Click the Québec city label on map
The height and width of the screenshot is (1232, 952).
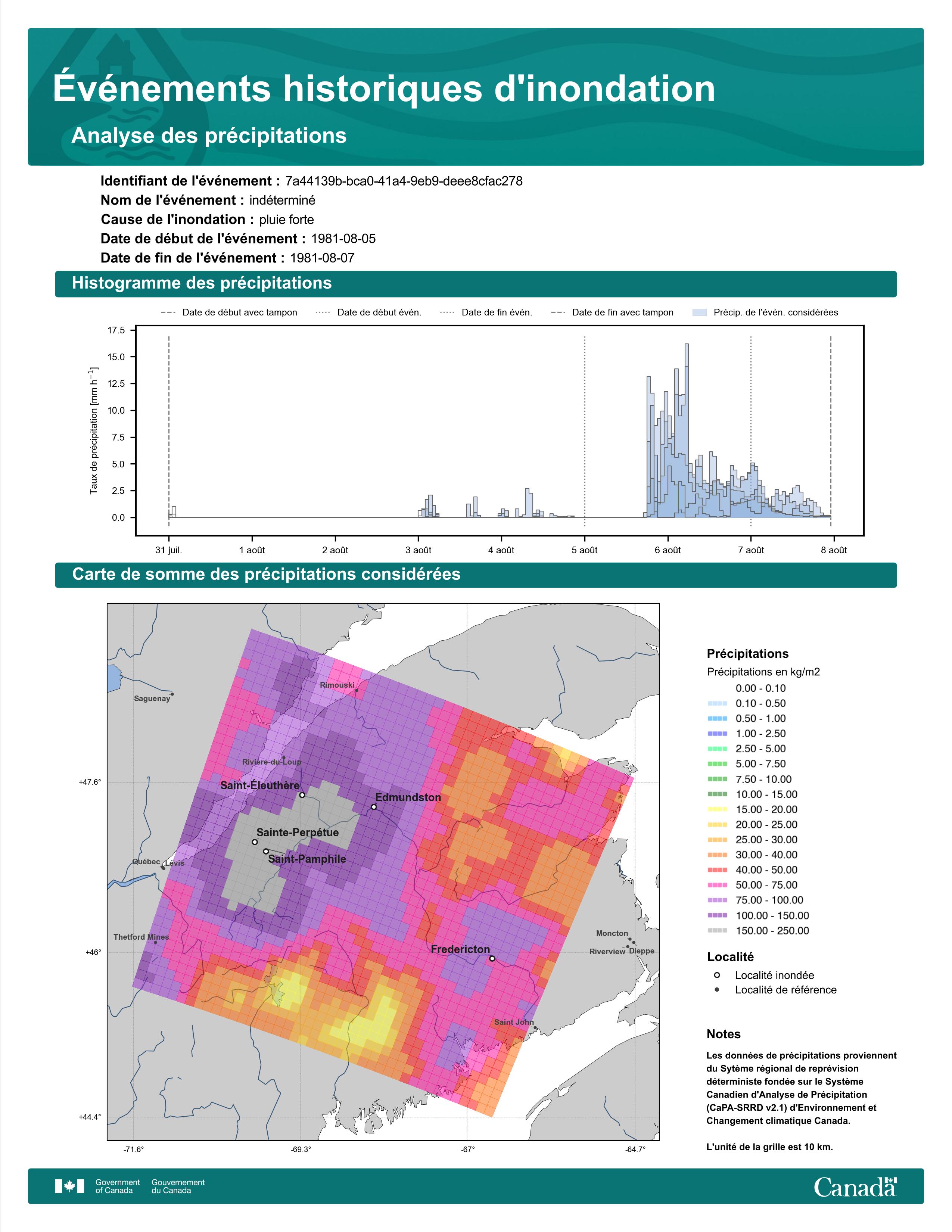146,861
